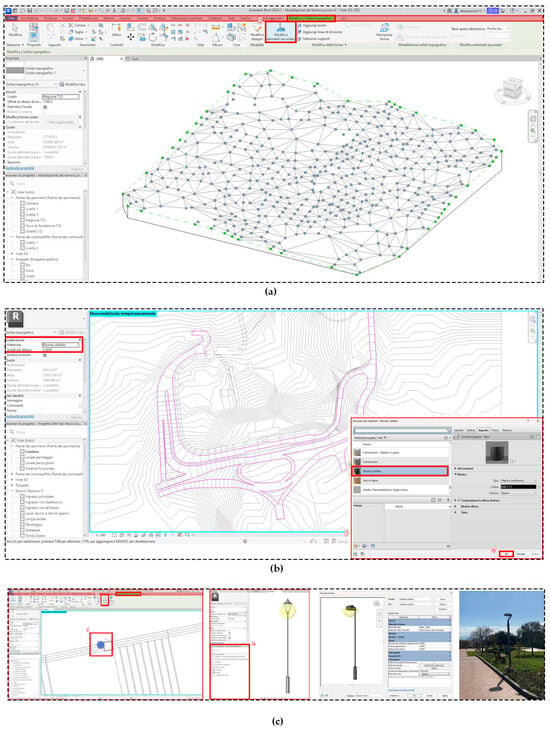
Task: Click the Move tool icon in ribbon
Action: click(130, 37)
